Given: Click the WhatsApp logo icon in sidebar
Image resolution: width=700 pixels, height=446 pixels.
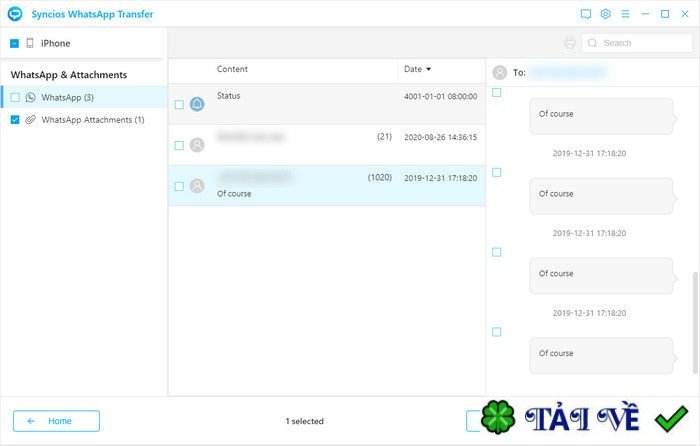Looking at the screenshot, I should tap(30, 97).
